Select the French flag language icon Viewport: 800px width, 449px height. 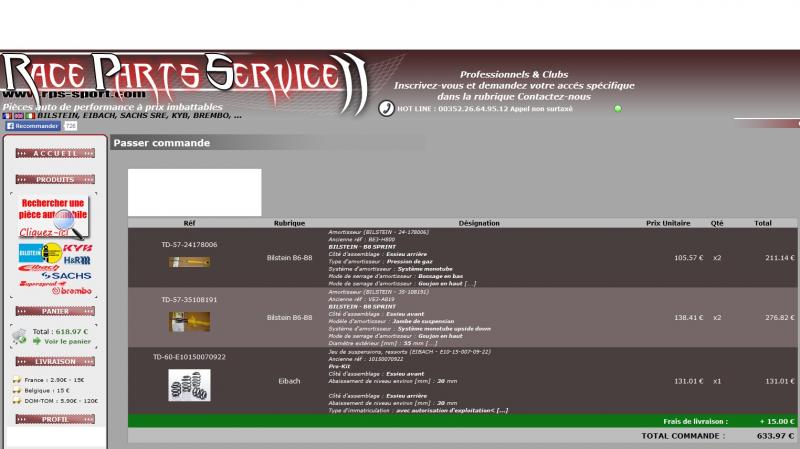pos(7,116)
